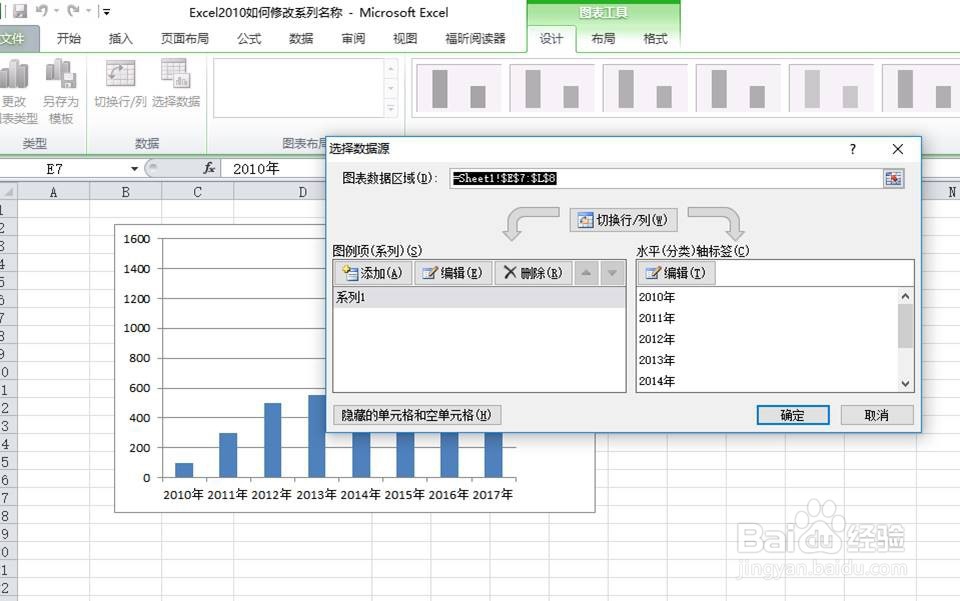Expand the Quick Access Toolbar customize dropdown
The width and height of the screenshot is (960, 601).
click(x=105, y=10)
